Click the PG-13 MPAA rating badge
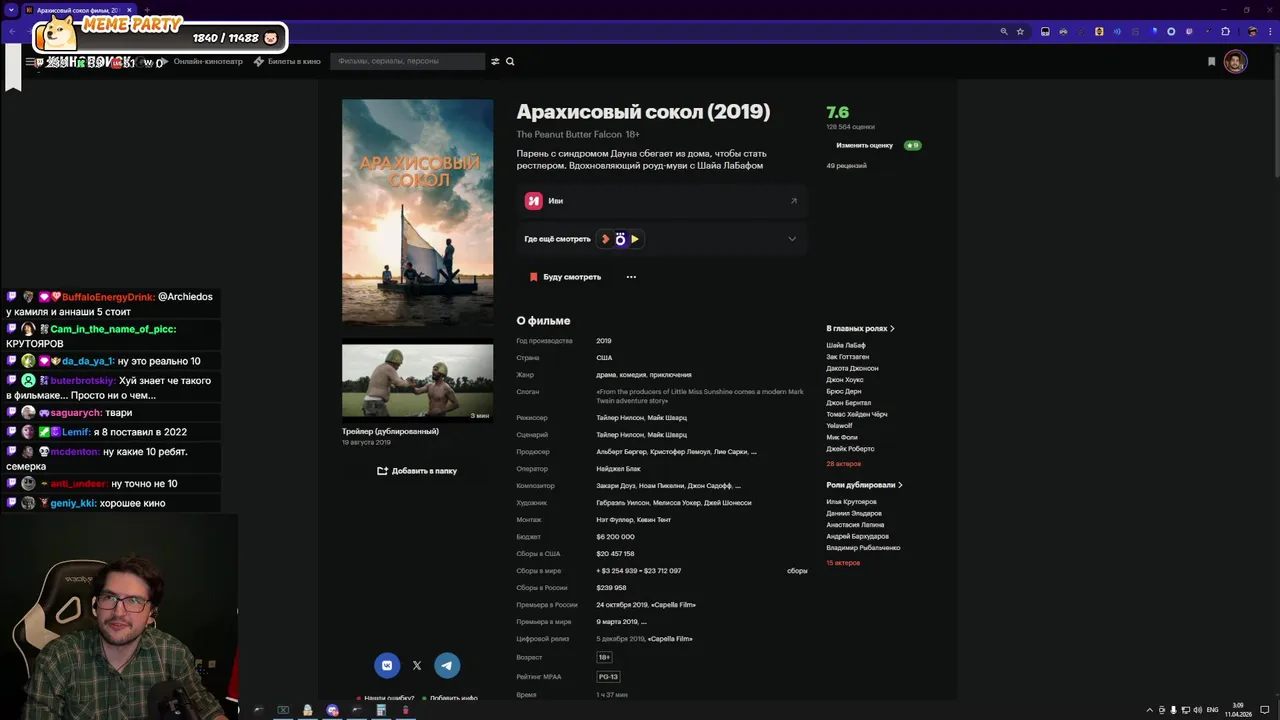 608,677
